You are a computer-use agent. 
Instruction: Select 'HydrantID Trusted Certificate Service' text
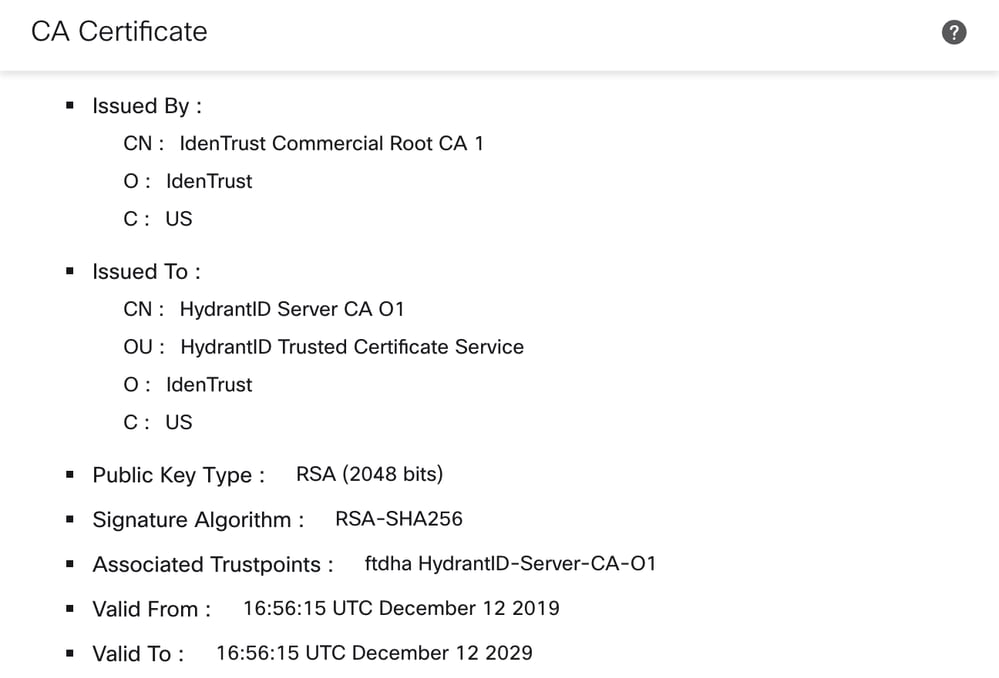(352, 347)
